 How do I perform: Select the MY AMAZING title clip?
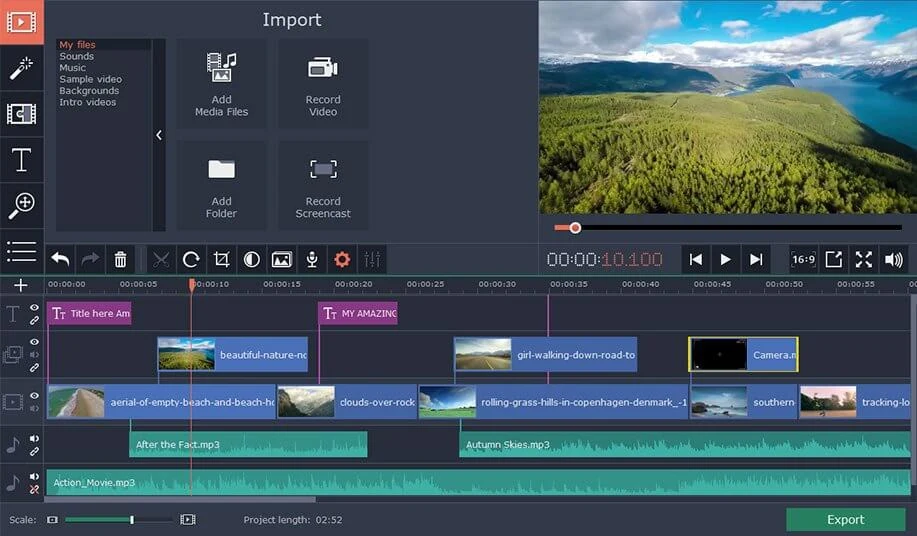click(x=358, y=313)
